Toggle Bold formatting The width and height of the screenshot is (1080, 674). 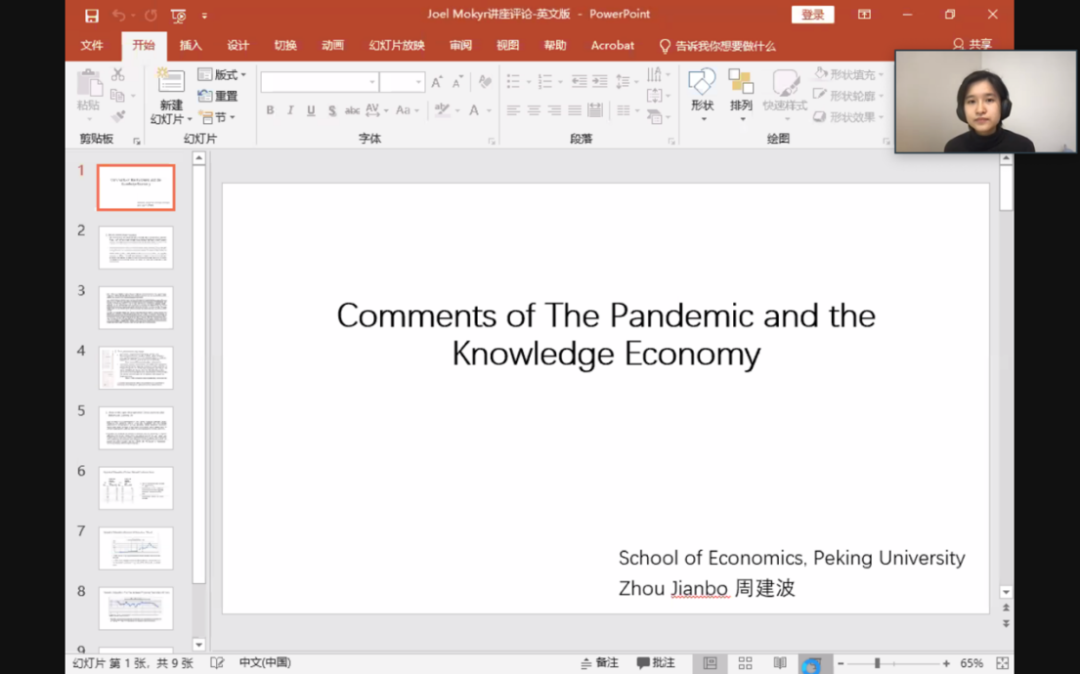270,110
